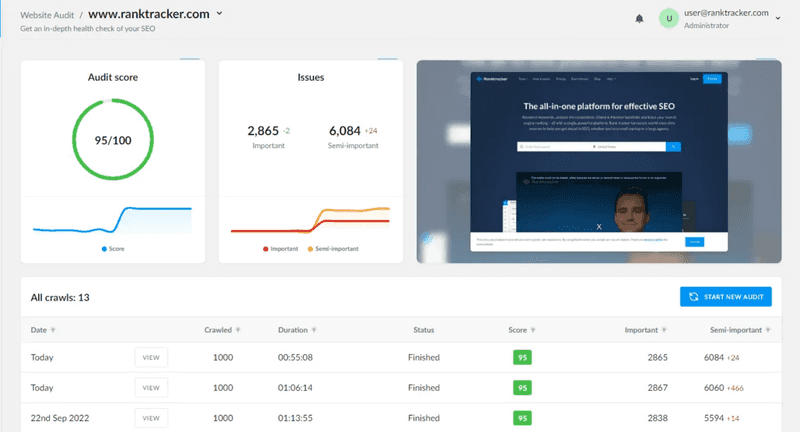Click the refresh icon inside Start New Audit
This screenshot has height=432, width=800.
tap(693, 297)
